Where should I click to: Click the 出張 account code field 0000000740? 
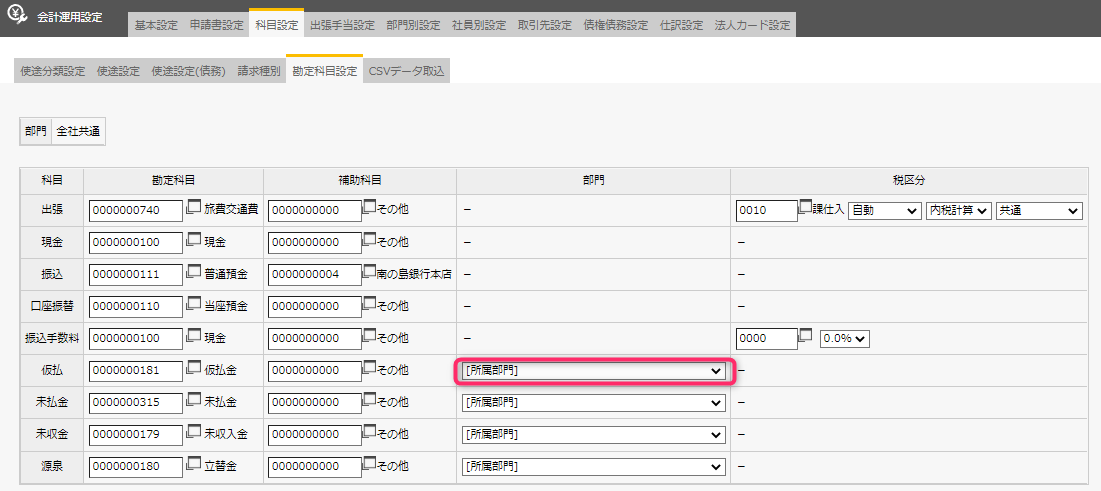click(x=135, y=211)
